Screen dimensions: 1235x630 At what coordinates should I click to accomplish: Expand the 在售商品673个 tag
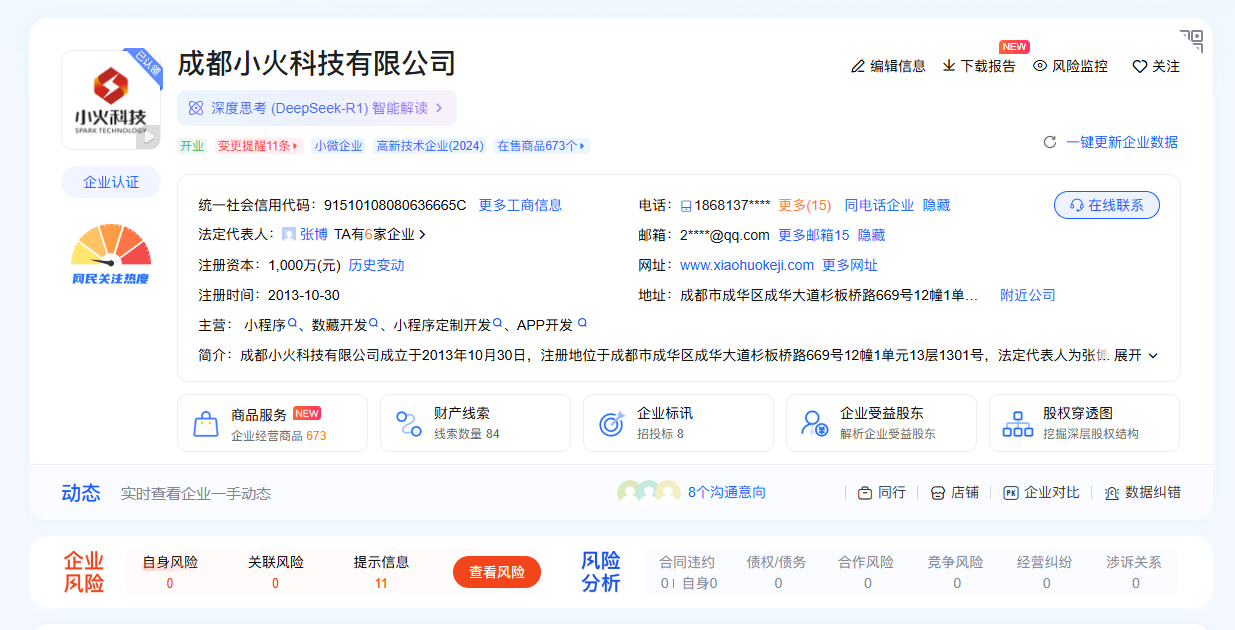(543, 146)
